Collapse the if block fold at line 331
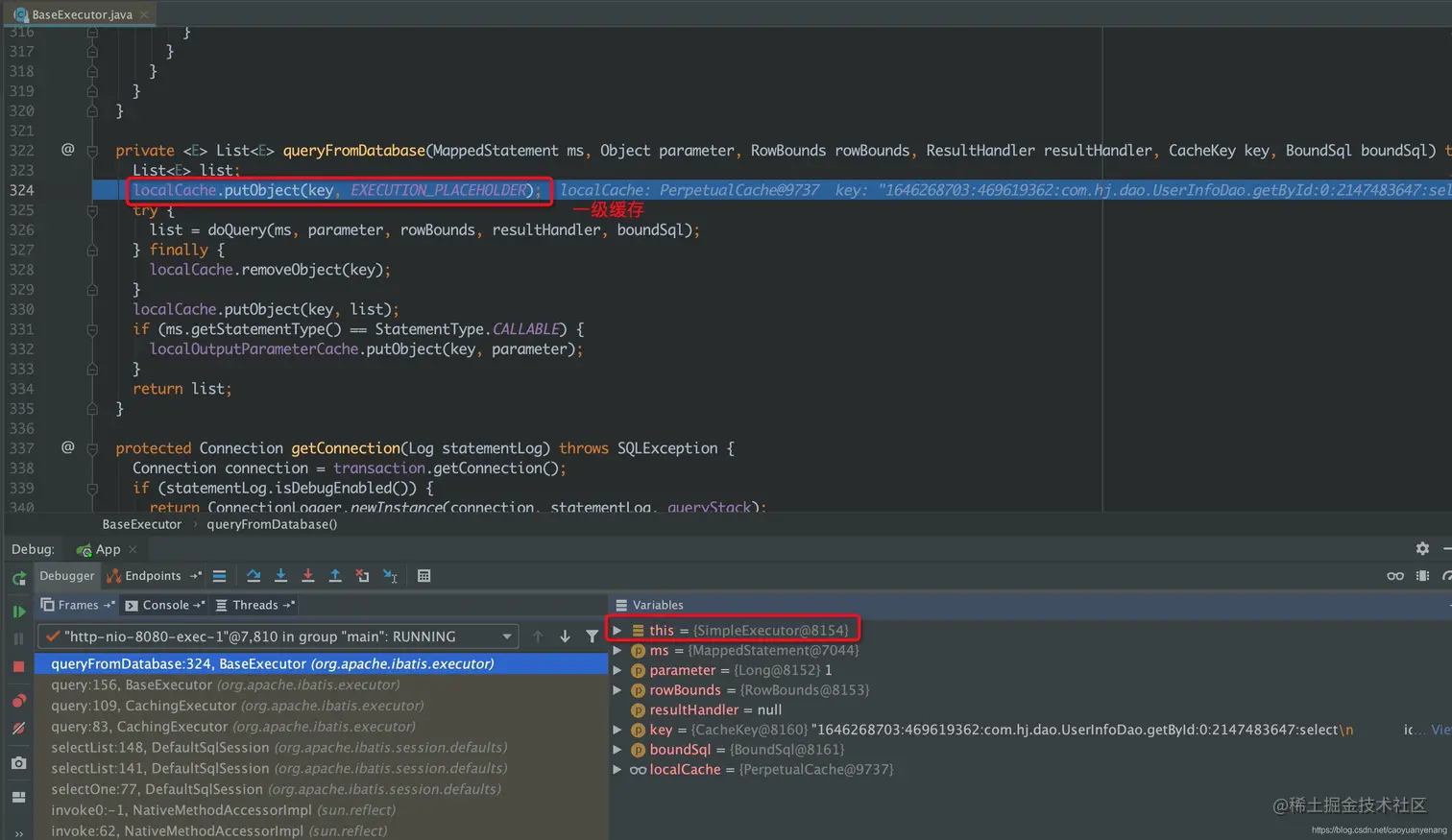The image size is (1452, 840). [92, 329]
